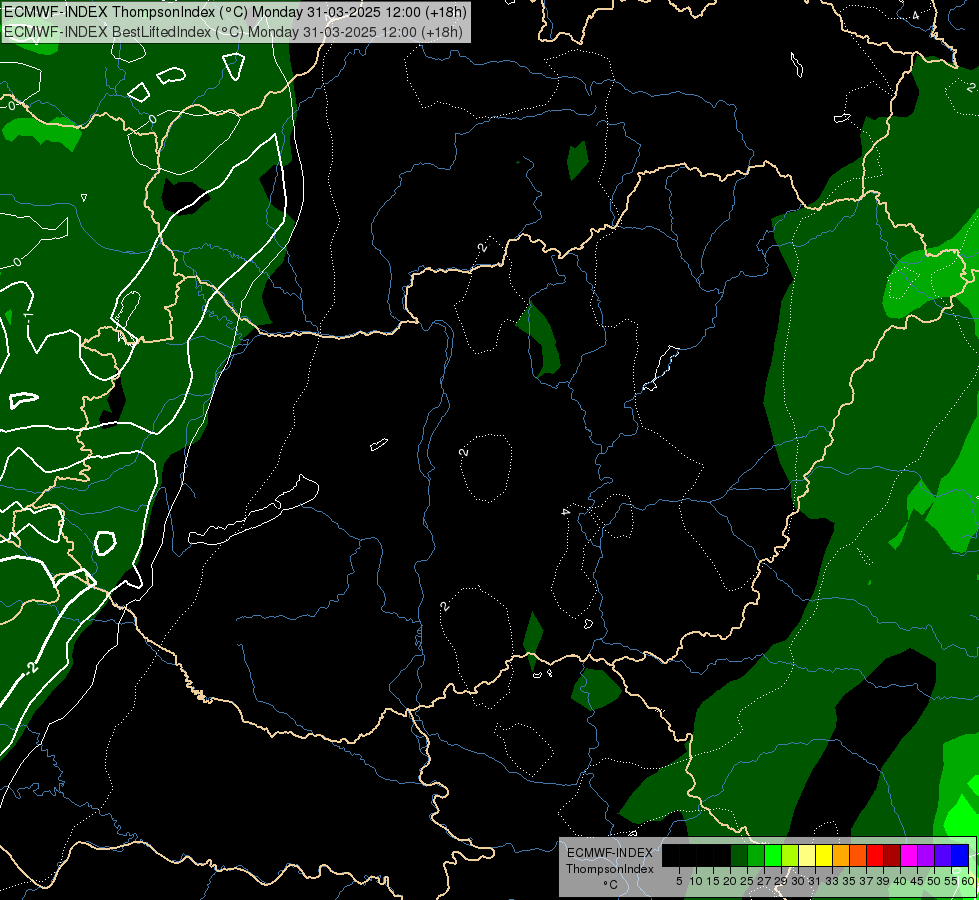
Task: Click the ThompsonIndex title line at top
Action: click(x=235, y=12)
